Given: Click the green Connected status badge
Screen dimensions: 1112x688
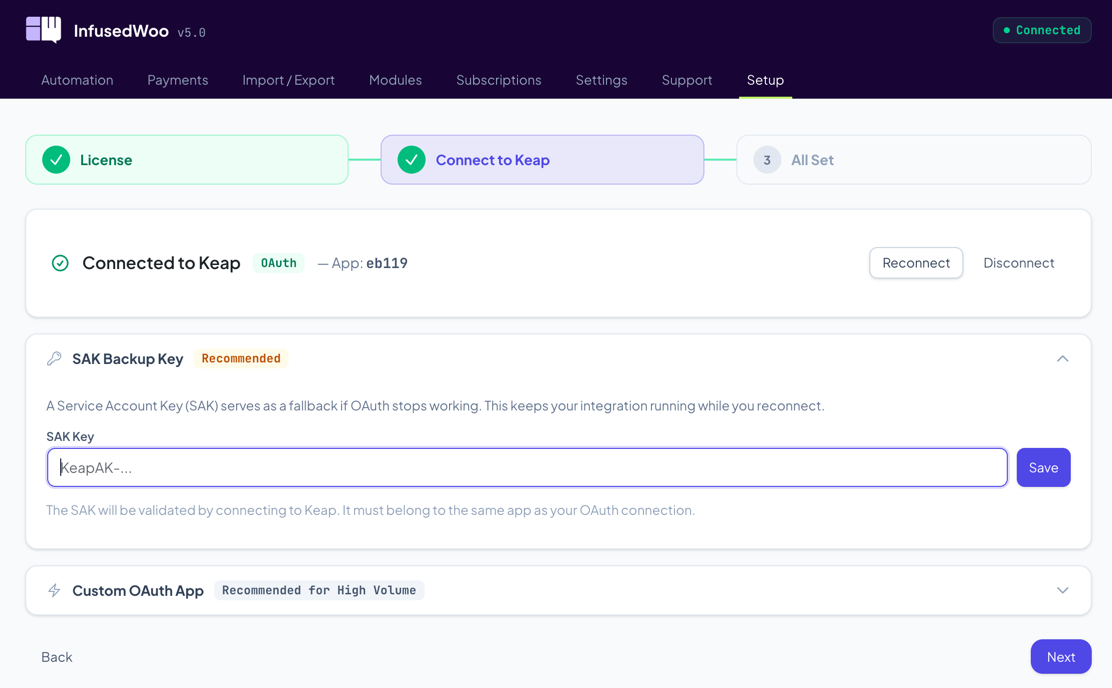Looking at the screenshot, I should (x=1041, y=30).
